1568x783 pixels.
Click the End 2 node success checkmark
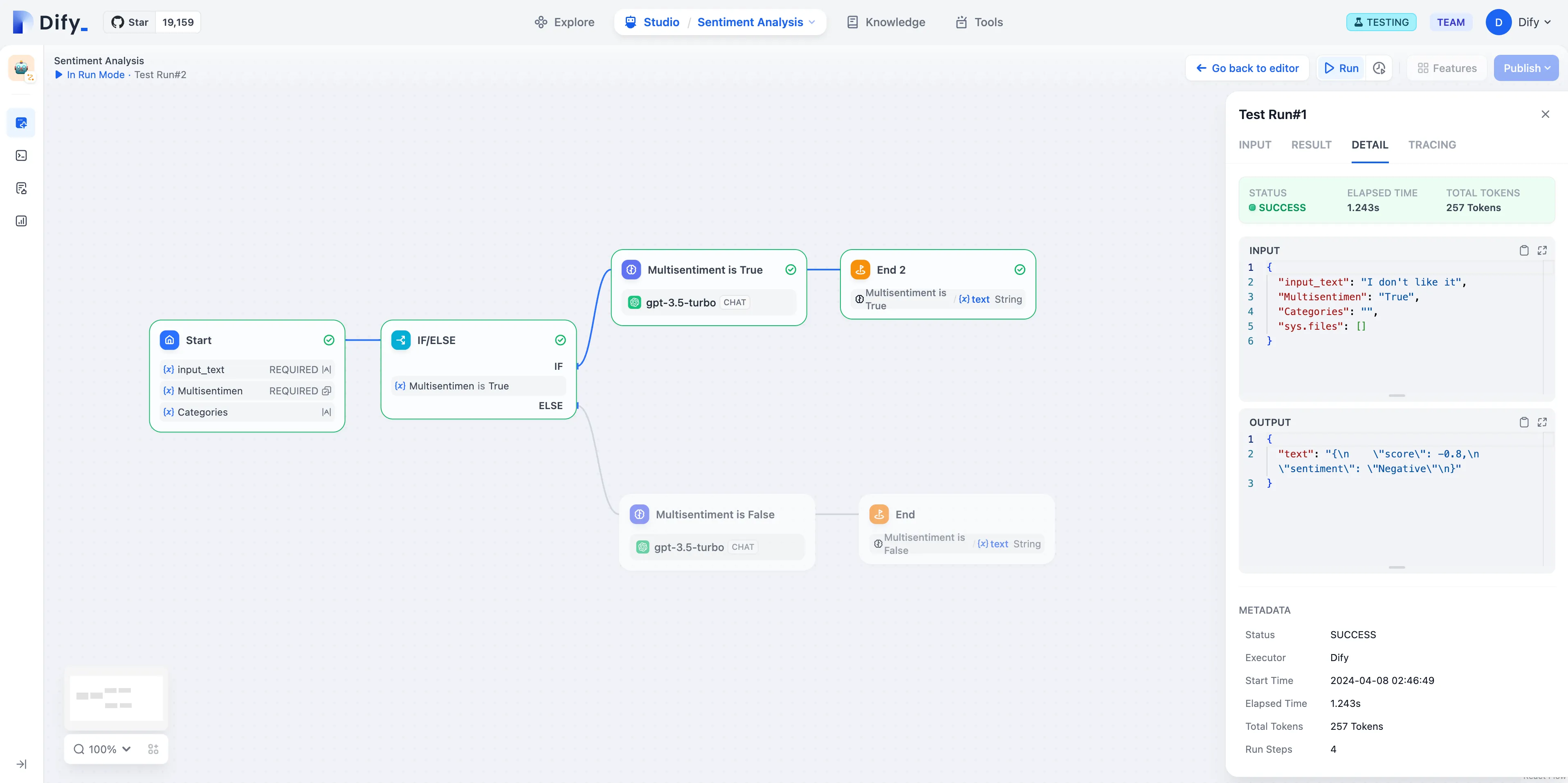pos(1020,270)
